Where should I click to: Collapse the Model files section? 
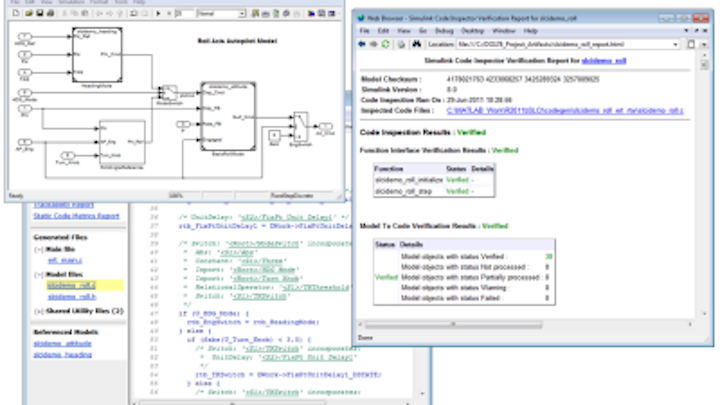[39, 275]
